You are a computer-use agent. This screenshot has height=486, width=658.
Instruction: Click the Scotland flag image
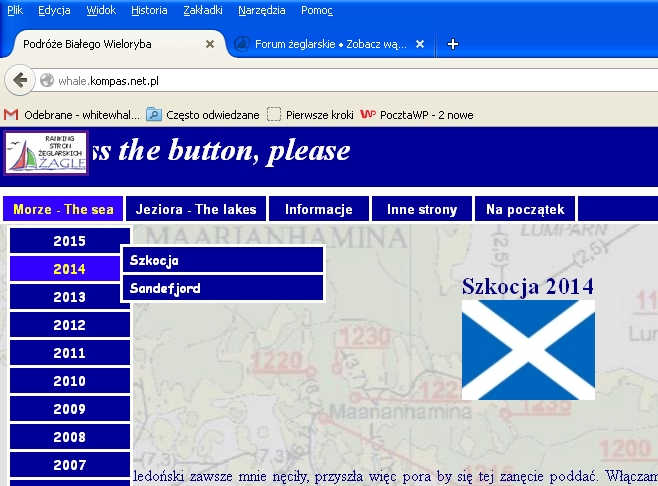tap(528, 350)
